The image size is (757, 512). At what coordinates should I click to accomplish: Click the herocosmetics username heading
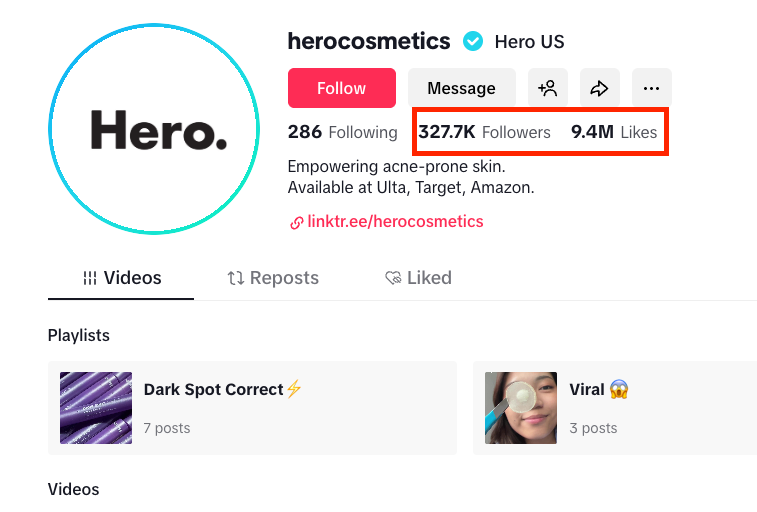[x=369, y=42]
